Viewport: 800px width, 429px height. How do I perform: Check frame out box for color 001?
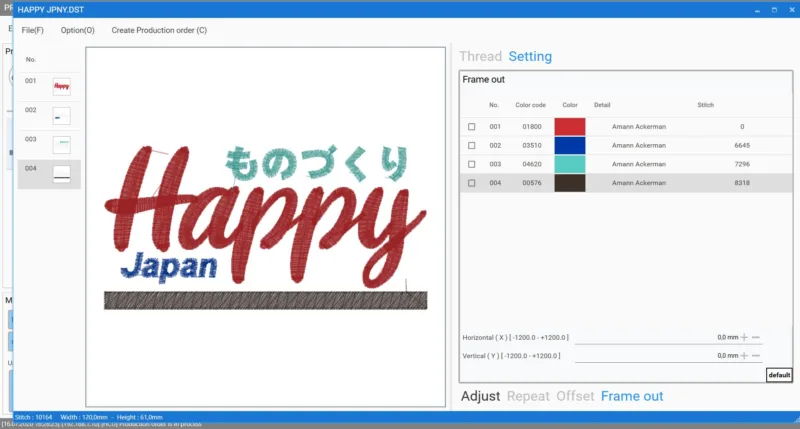471,127
